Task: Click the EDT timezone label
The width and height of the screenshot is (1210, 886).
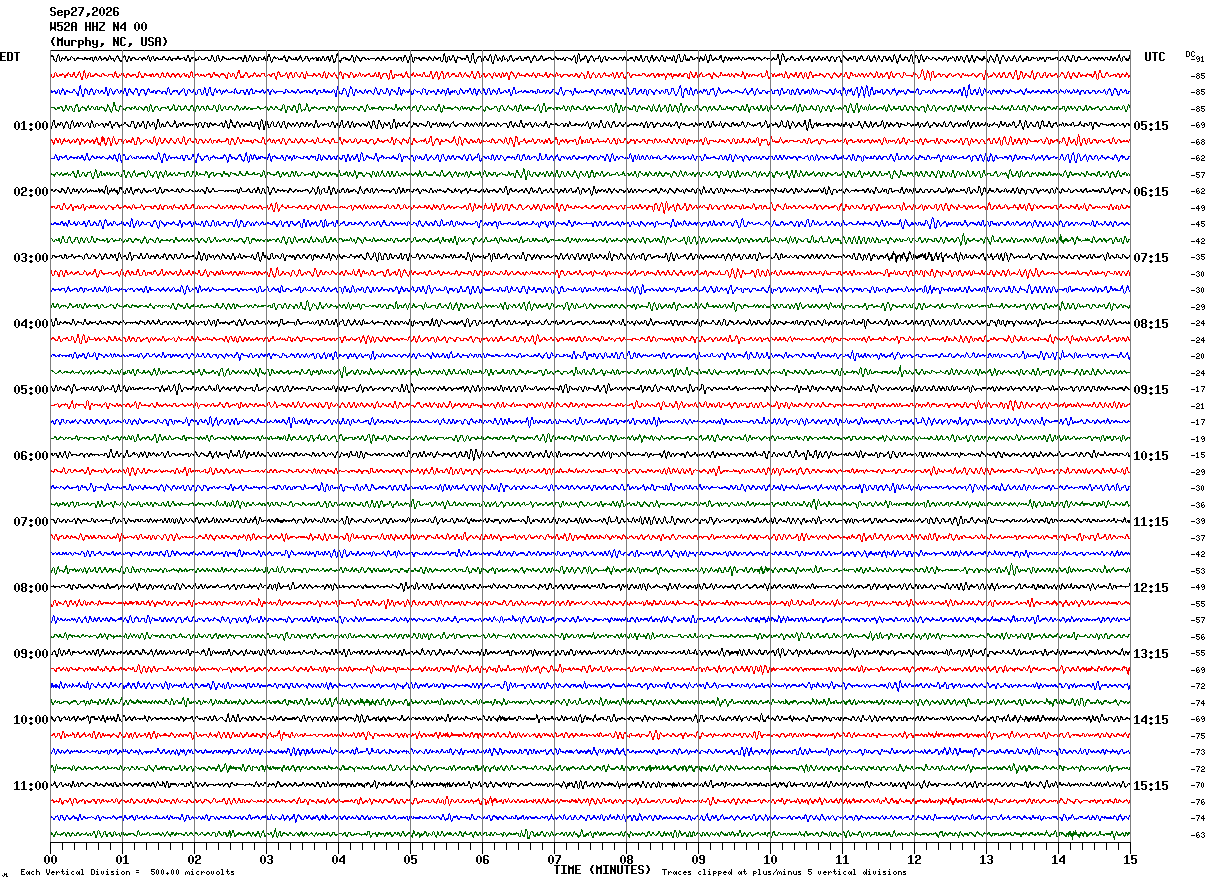Action: click(10, 57)
